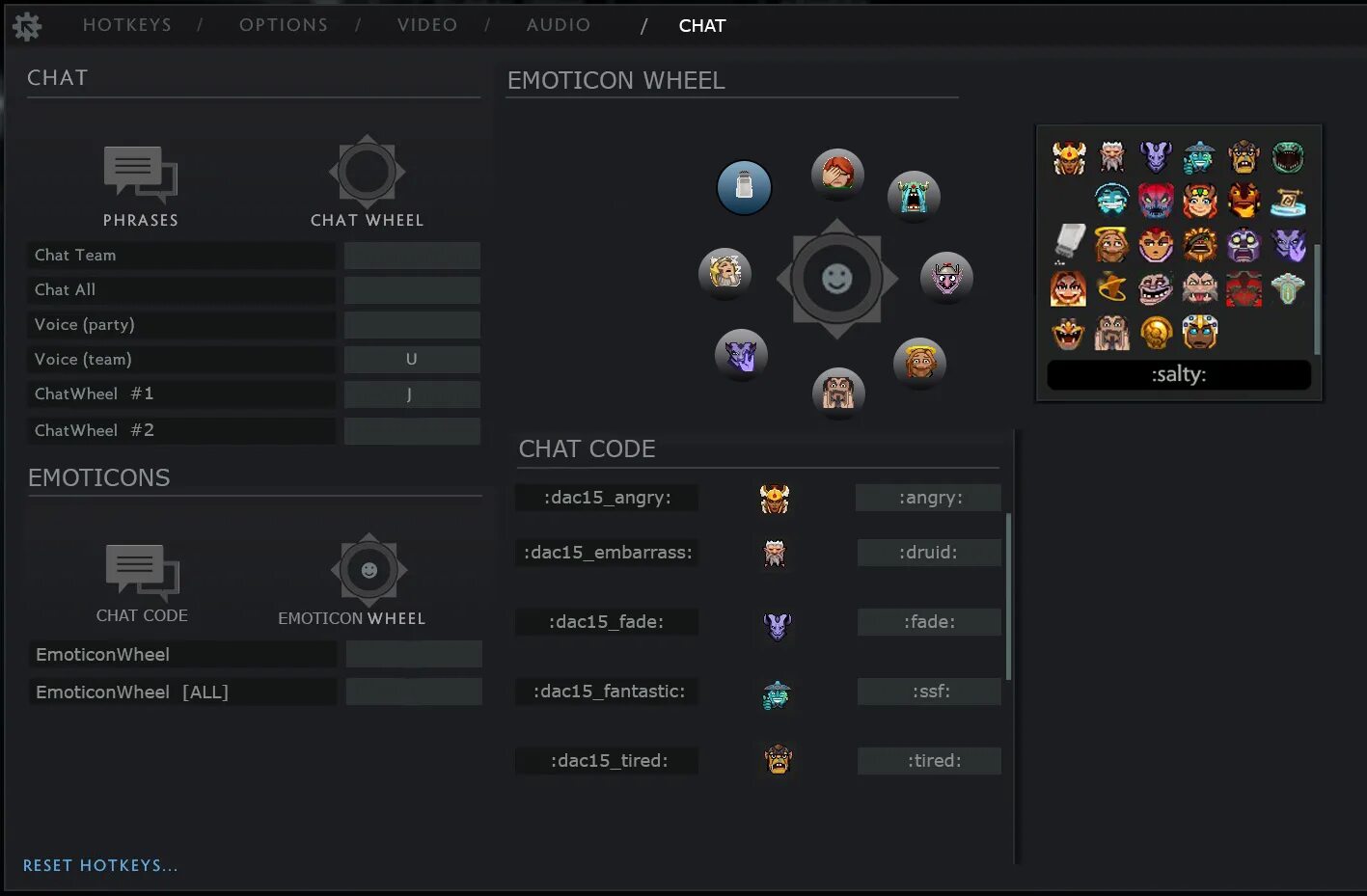Click the :salty: emoticon name field
This screenshot has width=1367, height=896.
(1179, 375)
